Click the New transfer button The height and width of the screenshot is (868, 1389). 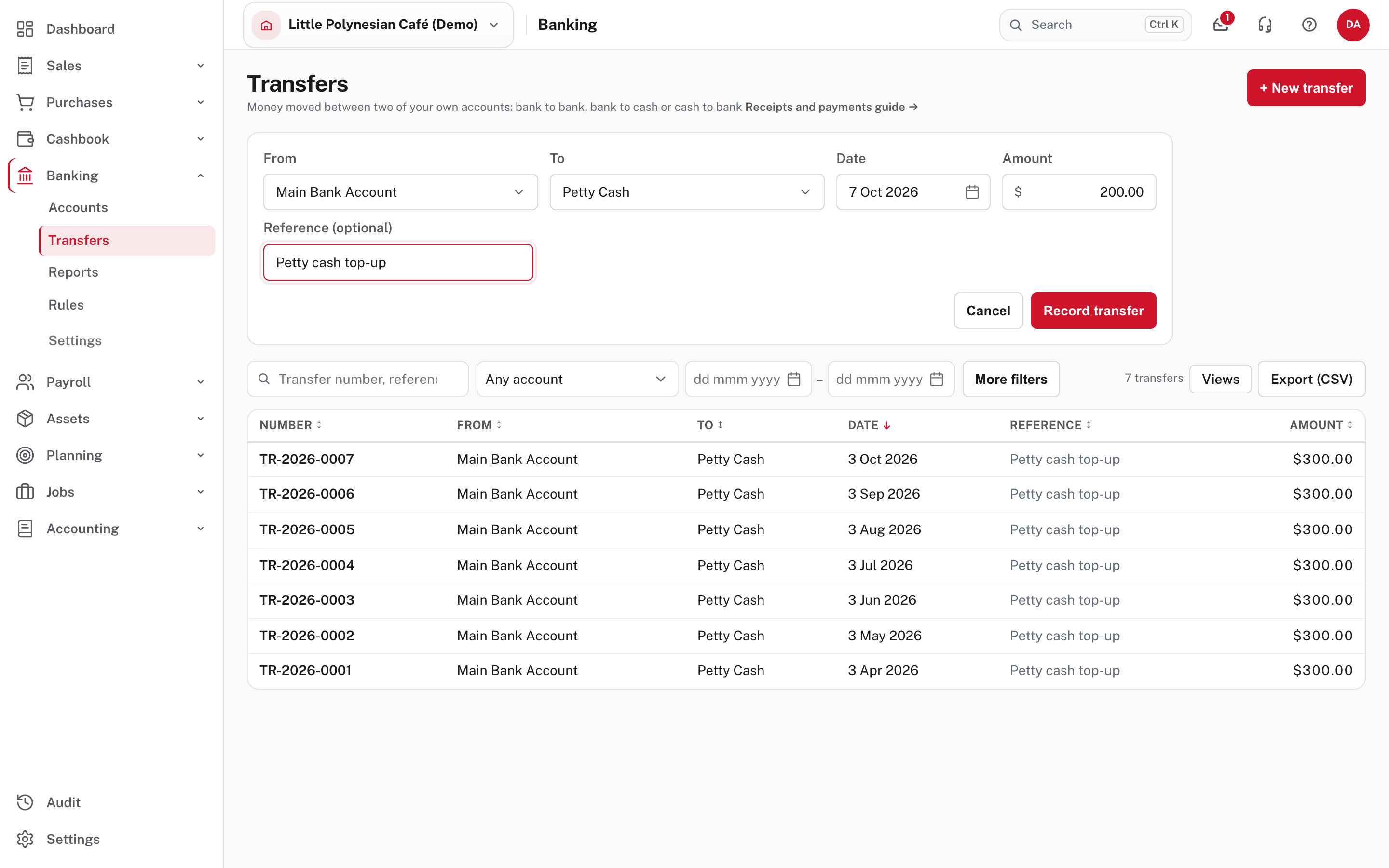tap(1306, 88)
